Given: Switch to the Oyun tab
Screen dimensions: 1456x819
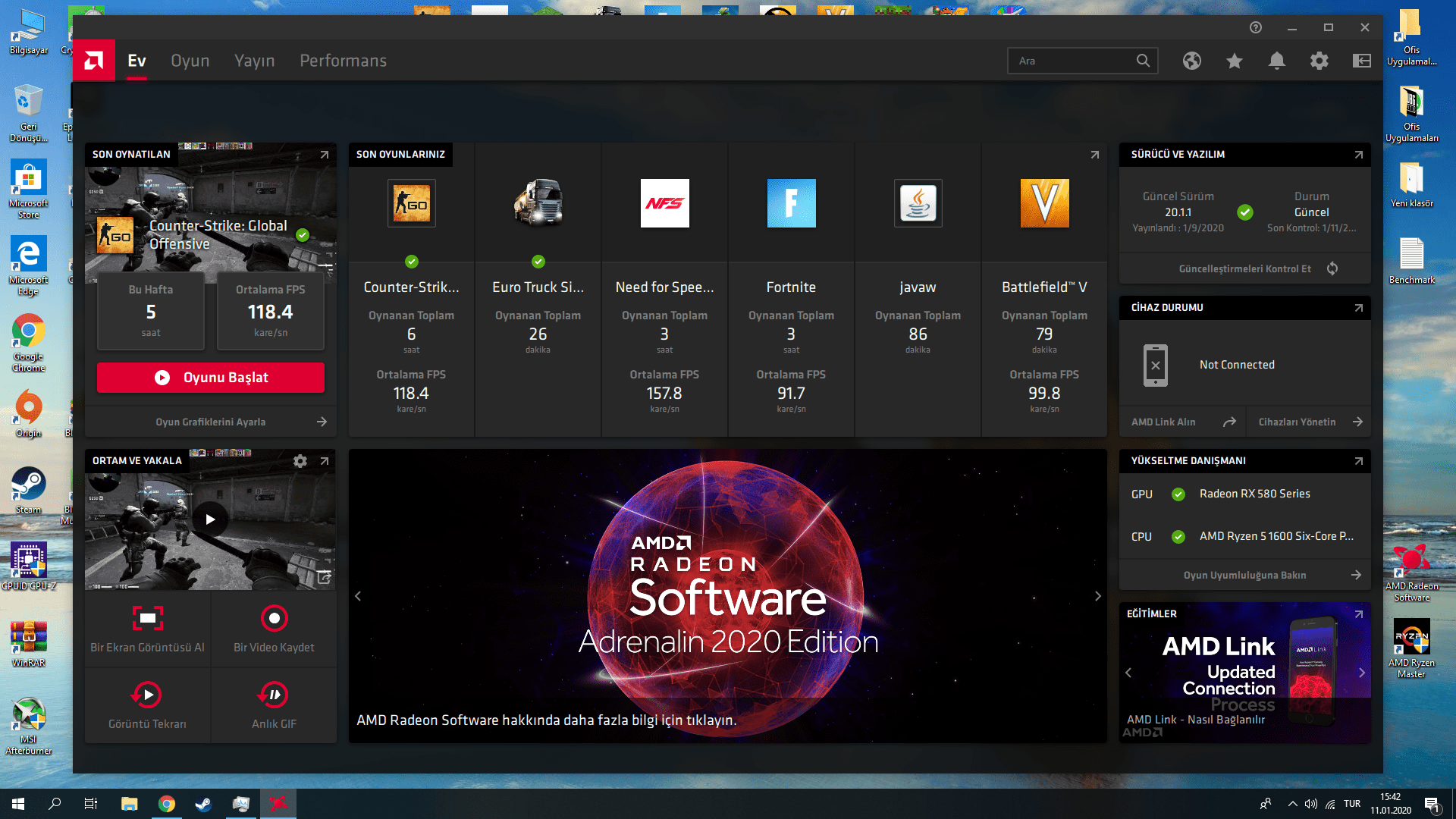Looking at the screenshot, I should [x=190, y=61].
